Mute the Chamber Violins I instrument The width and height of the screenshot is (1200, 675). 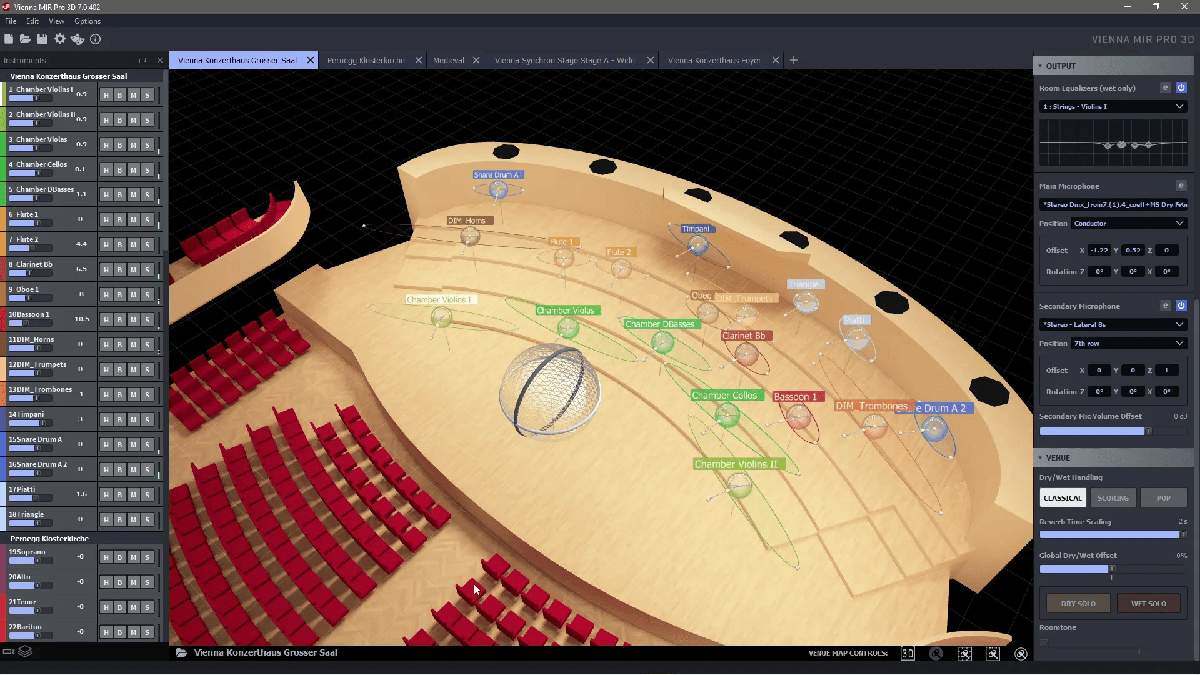pos(133,95)
